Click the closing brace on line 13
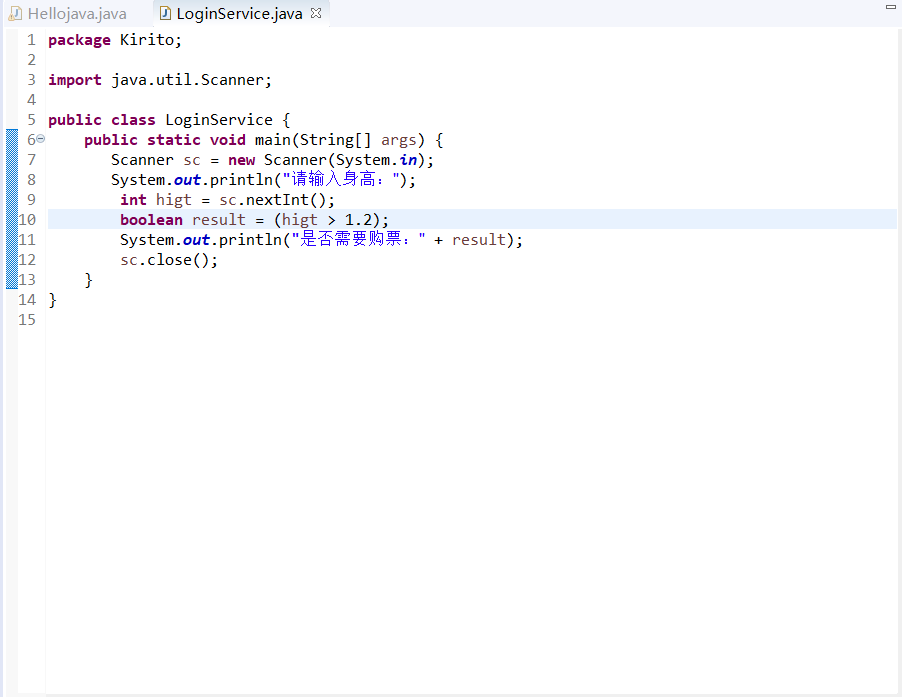Image resolution: width=902 pixels, height=697 pixels. (x=89, y=280)
